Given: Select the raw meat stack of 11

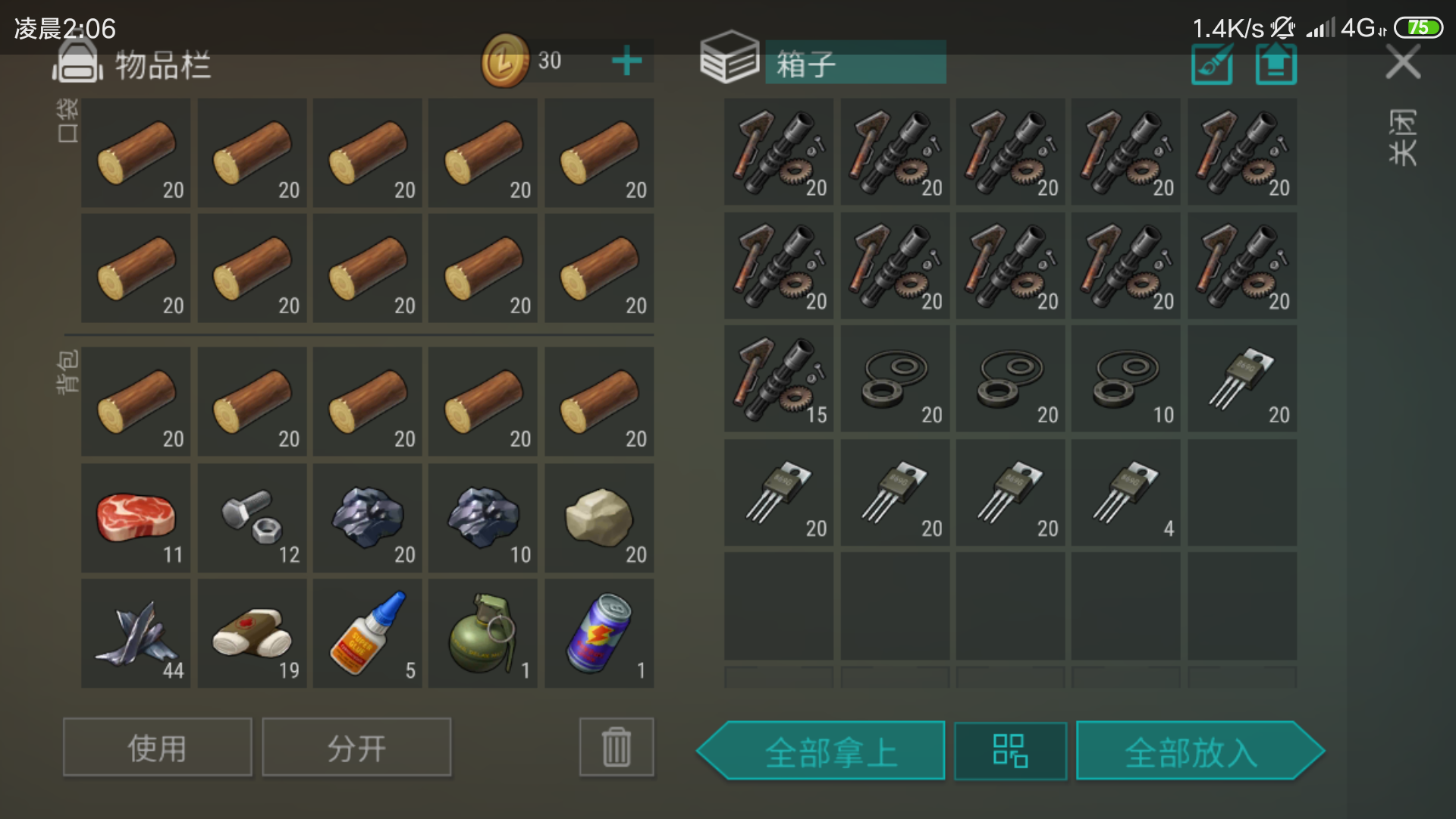Looking at the screenshot, I should pyautogui.click(x=136, y=519).
